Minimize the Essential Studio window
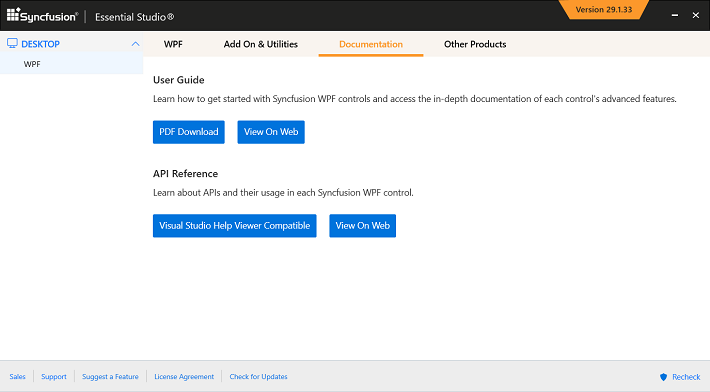Image resolution: width=710 pixels, height=392 pixels. [675, 15]
